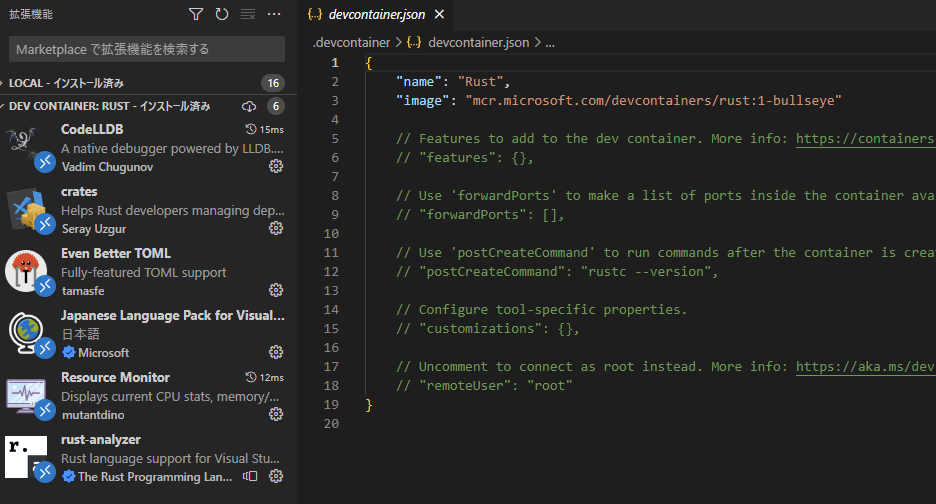The width and height of the screenshot is (936, 504).
Task: Click the Japanese Language Pack globe icon
Action: point(26,332)
